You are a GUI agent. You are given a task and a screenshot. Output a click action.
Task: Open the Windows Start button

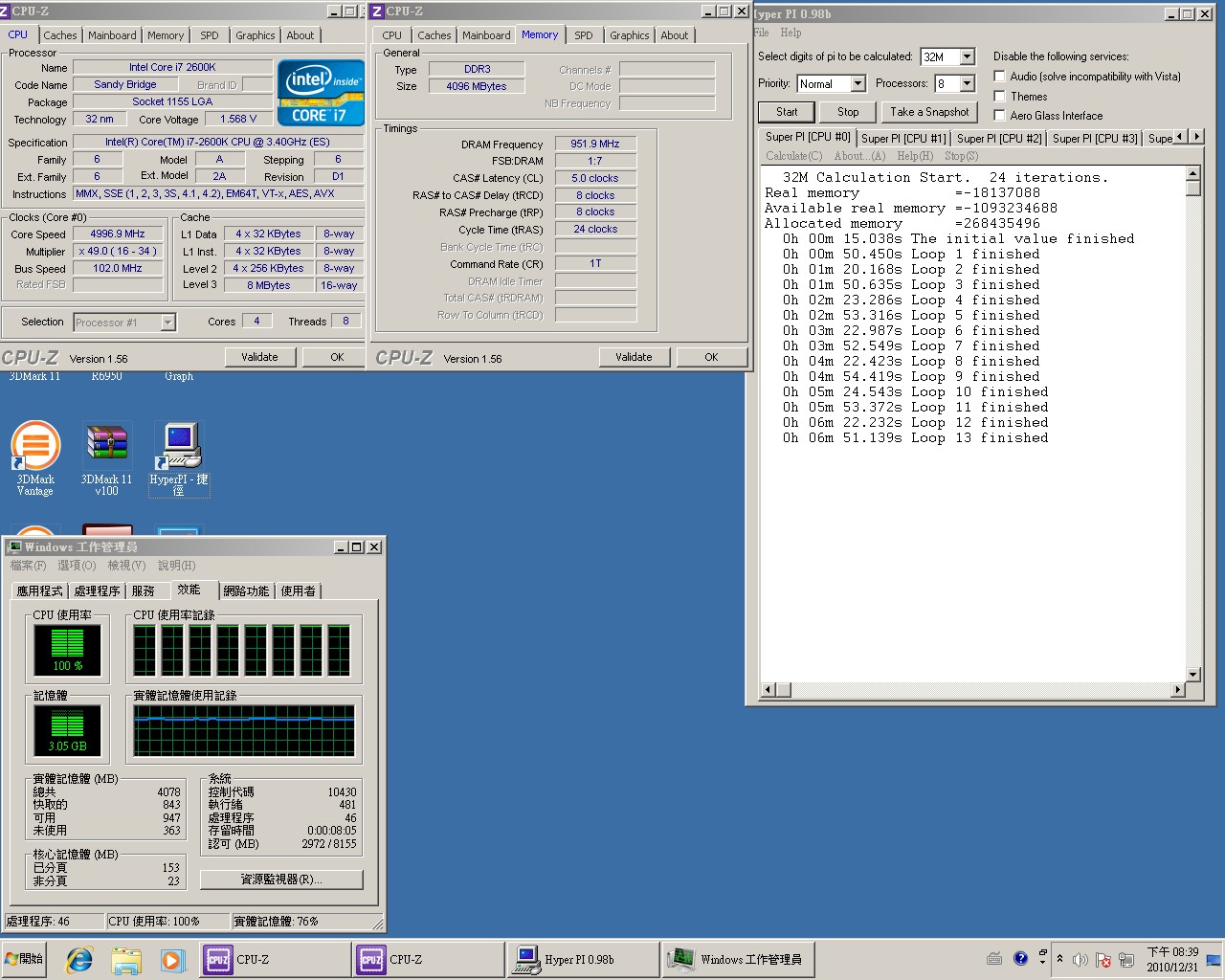click(x=25, y=959)
